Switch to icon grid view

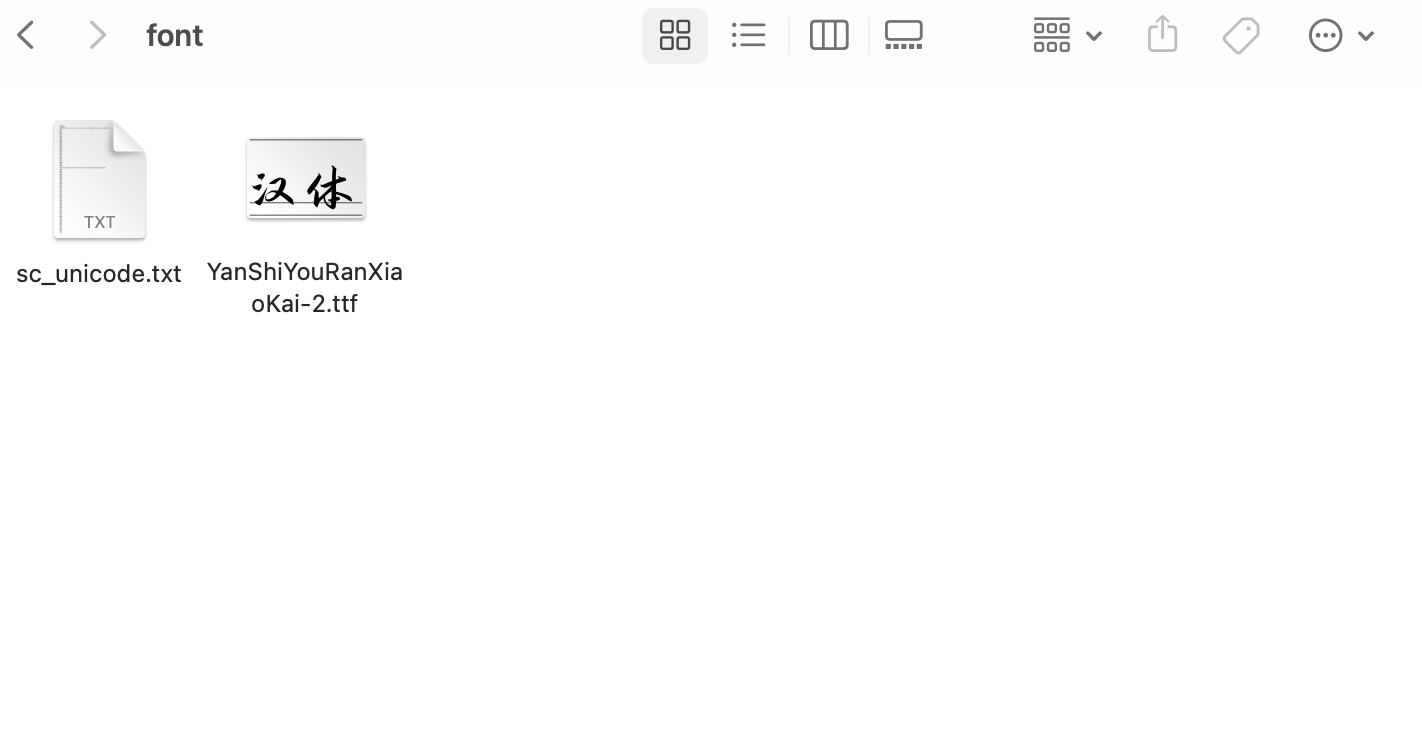675,36
